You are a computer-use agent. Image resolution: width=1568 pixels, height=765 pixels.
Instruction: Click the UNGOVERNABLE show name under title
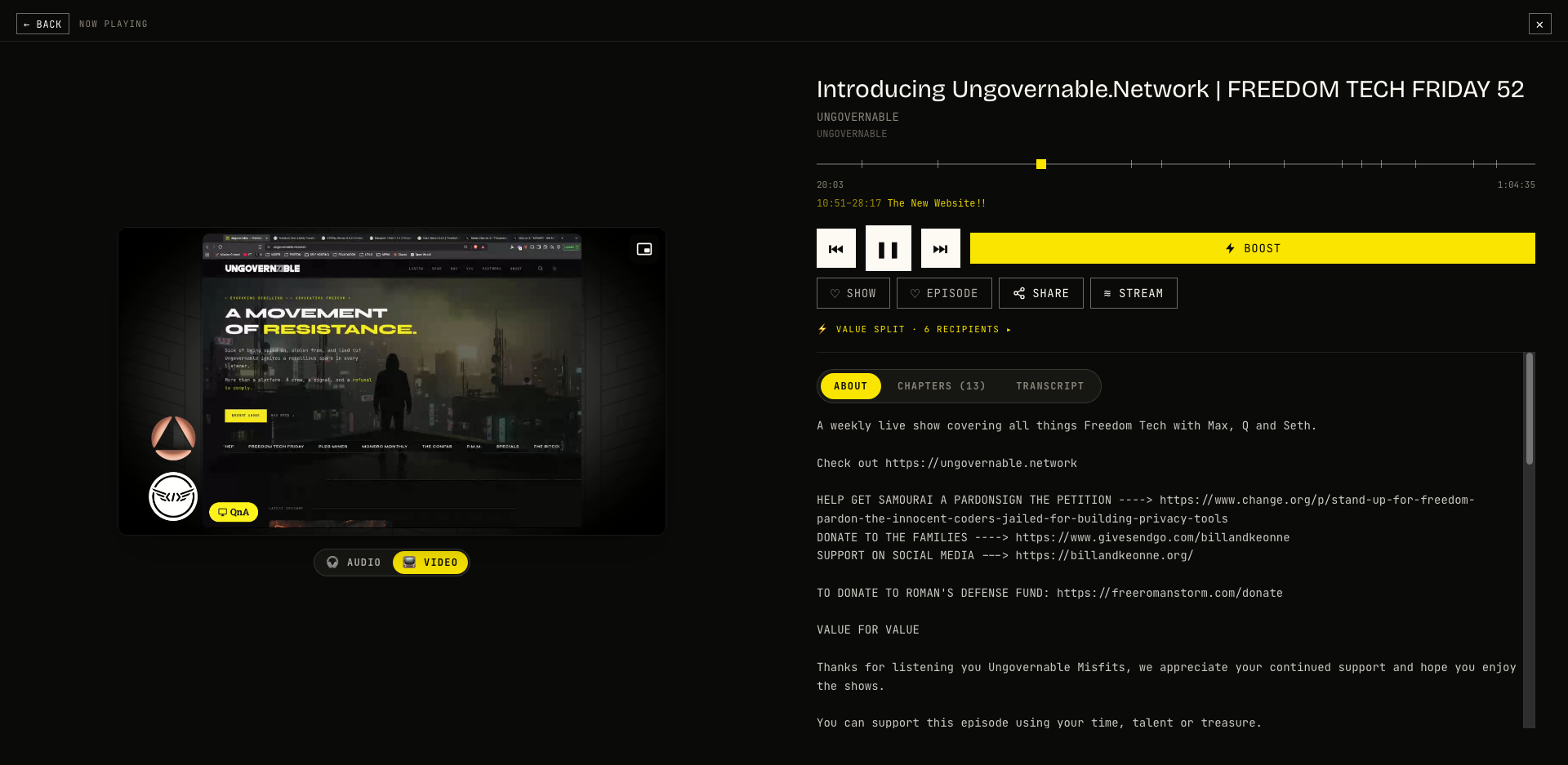(x=857, y=117)
